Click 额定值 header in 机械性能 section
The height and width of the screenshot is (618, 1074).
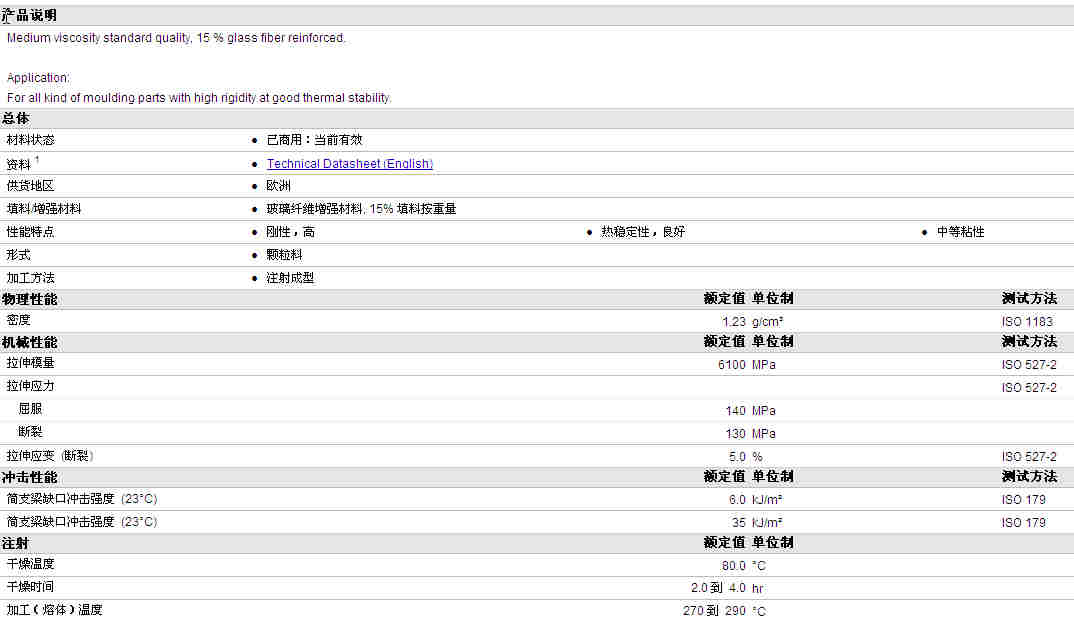pos(725,341)
